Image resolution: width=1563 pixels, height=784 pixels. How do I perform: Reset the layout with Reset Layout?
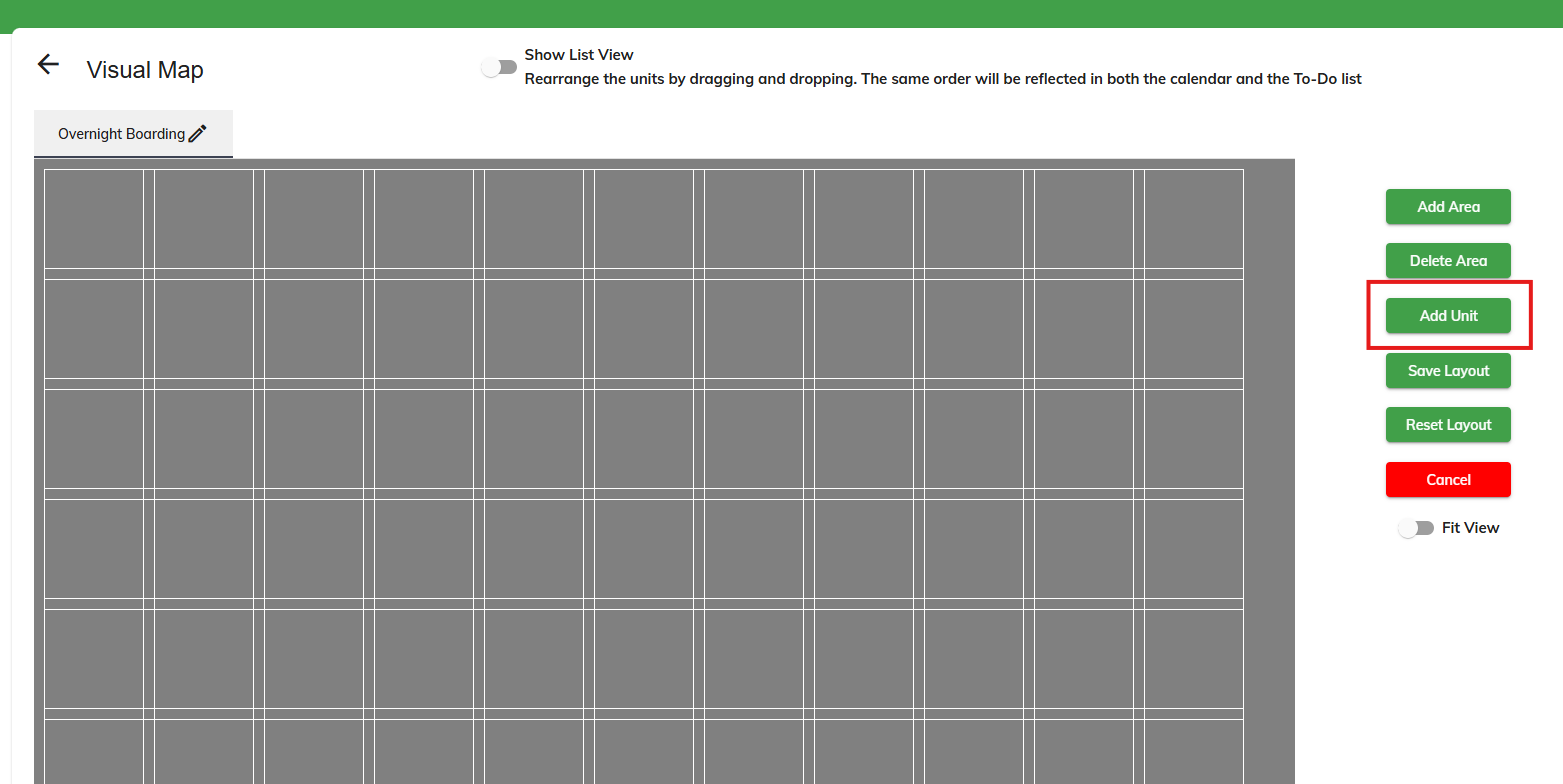click(1448, 424)
